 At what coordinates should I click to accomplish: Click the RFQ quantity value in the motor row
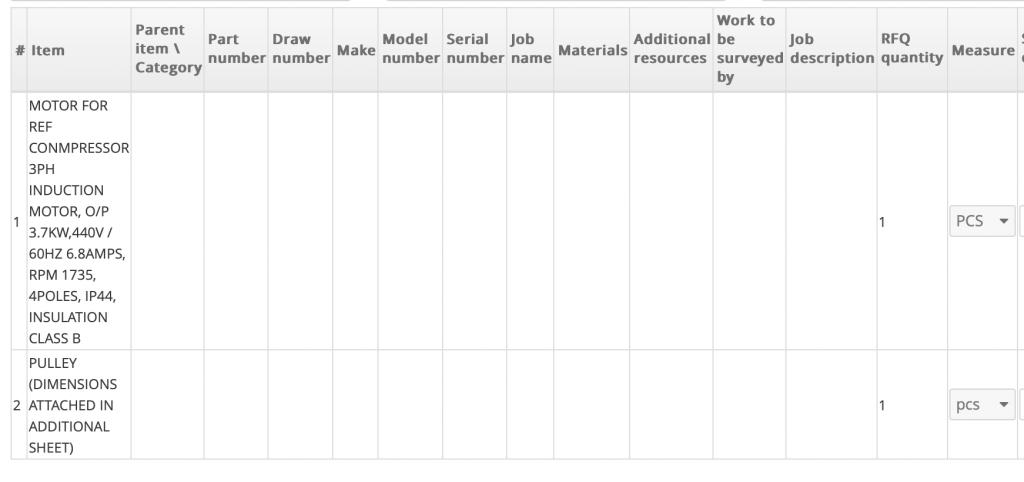click(x=882, y=222)
